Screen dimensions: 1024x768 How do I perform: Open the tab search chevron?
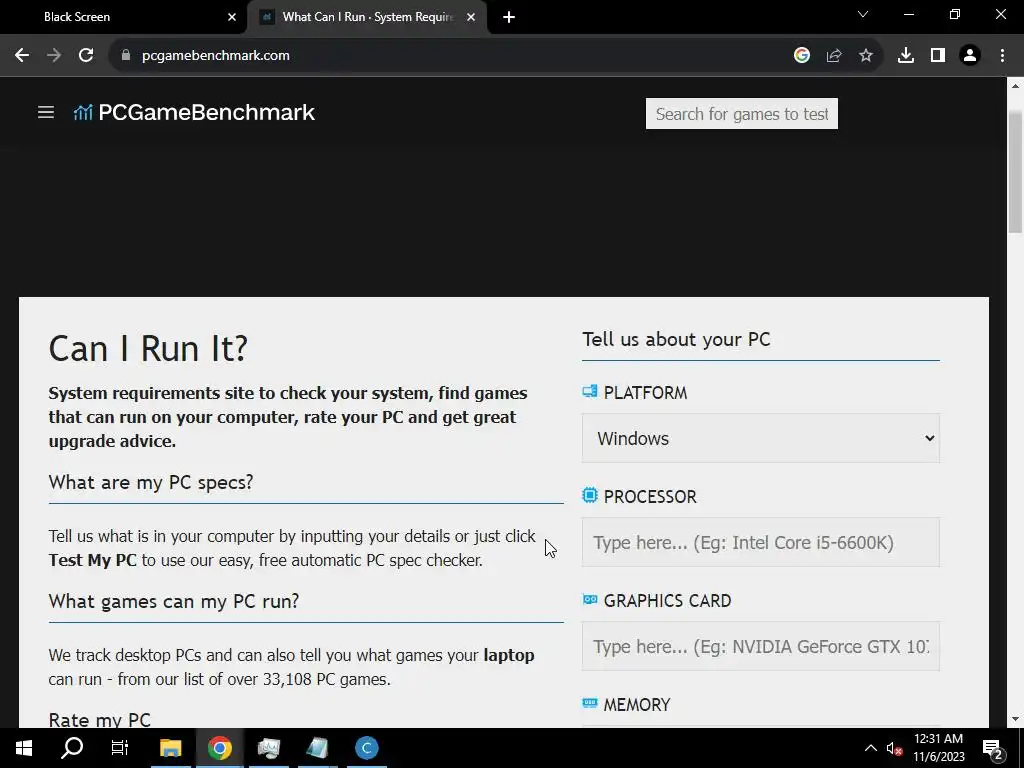click(x=863, y=14)
